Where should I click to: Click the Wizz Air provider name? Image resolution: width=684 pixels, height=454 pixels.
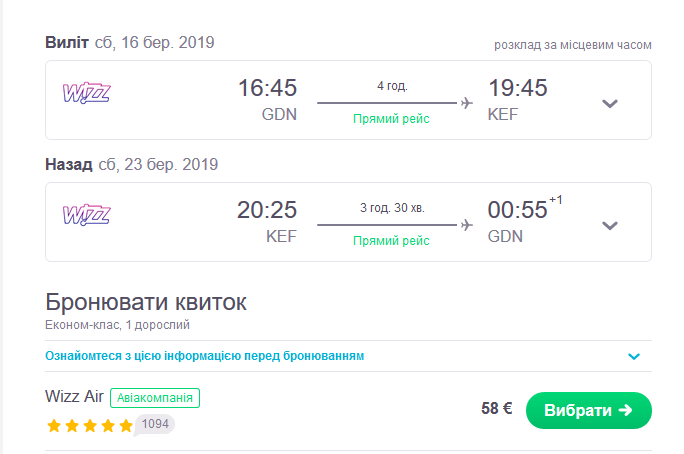coord(75,396)
